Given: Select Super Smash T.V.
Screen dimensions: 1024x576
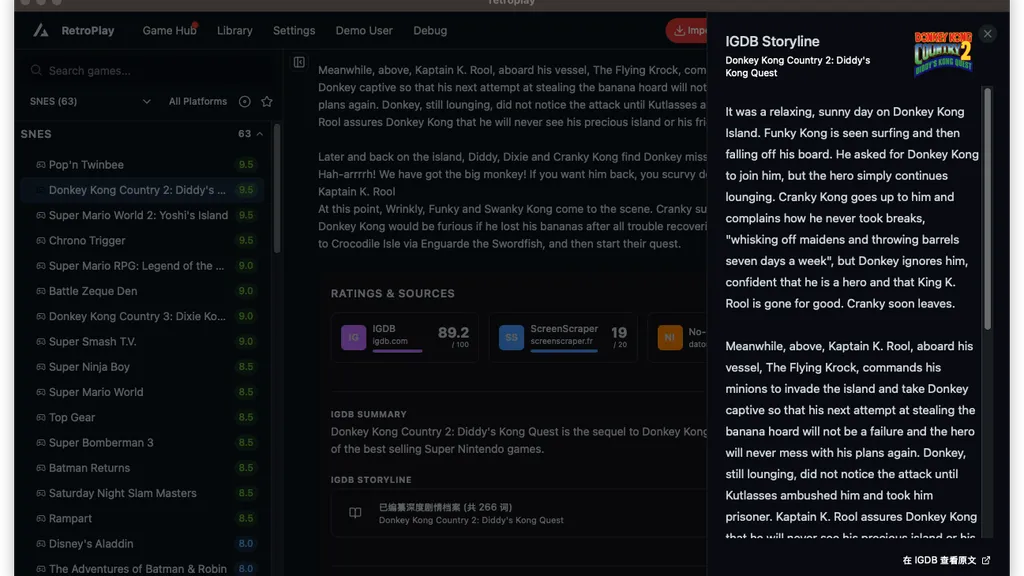Looking at the screenshot, I should pyautogui.click(x=142, y=342).
